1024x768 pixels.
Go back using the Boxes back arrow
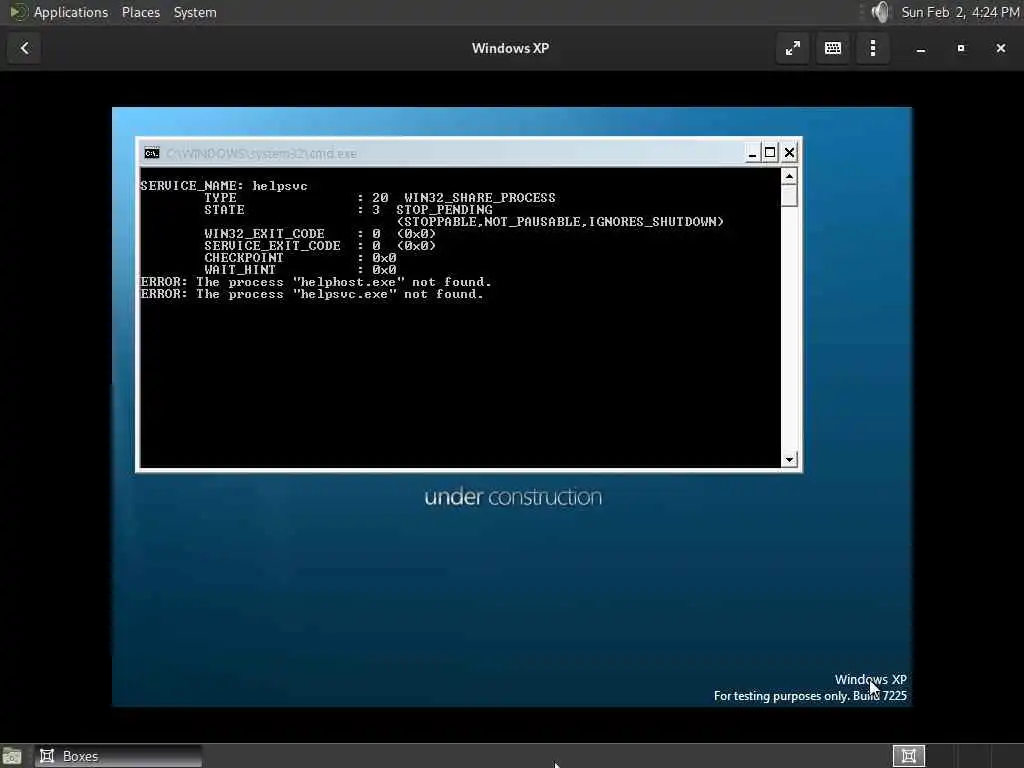point(24,48)
